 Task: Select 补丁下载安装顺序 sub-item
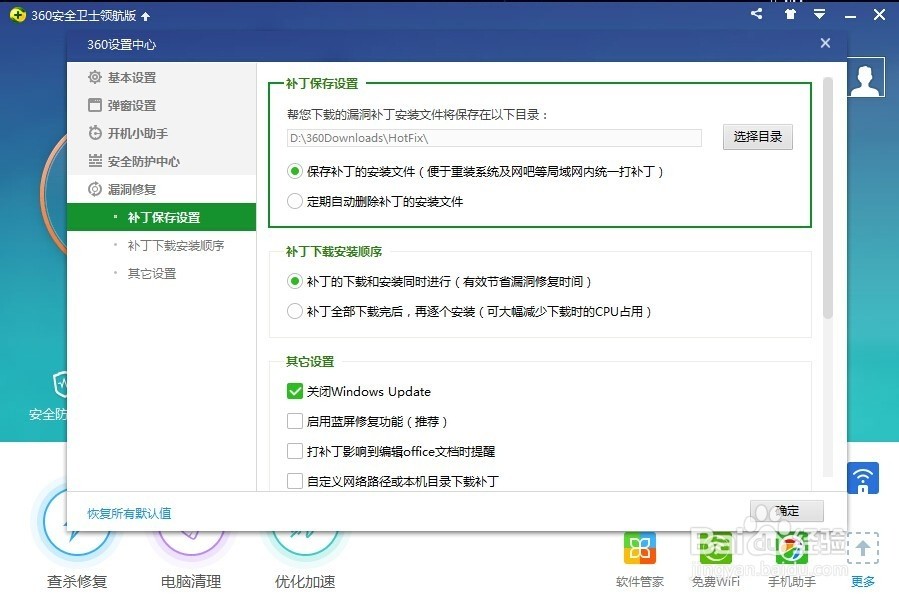pyautogui.click(x=175, y=245)
